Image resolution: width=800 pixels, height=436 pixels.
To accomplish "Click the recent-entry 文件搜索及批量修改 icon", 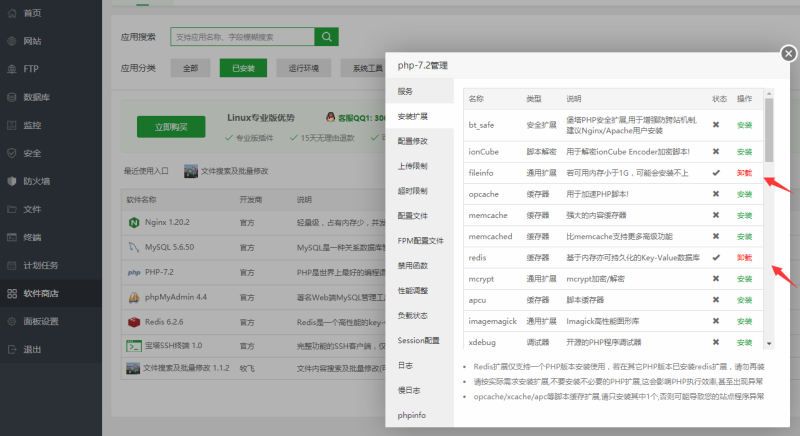I will coord(191,171).
